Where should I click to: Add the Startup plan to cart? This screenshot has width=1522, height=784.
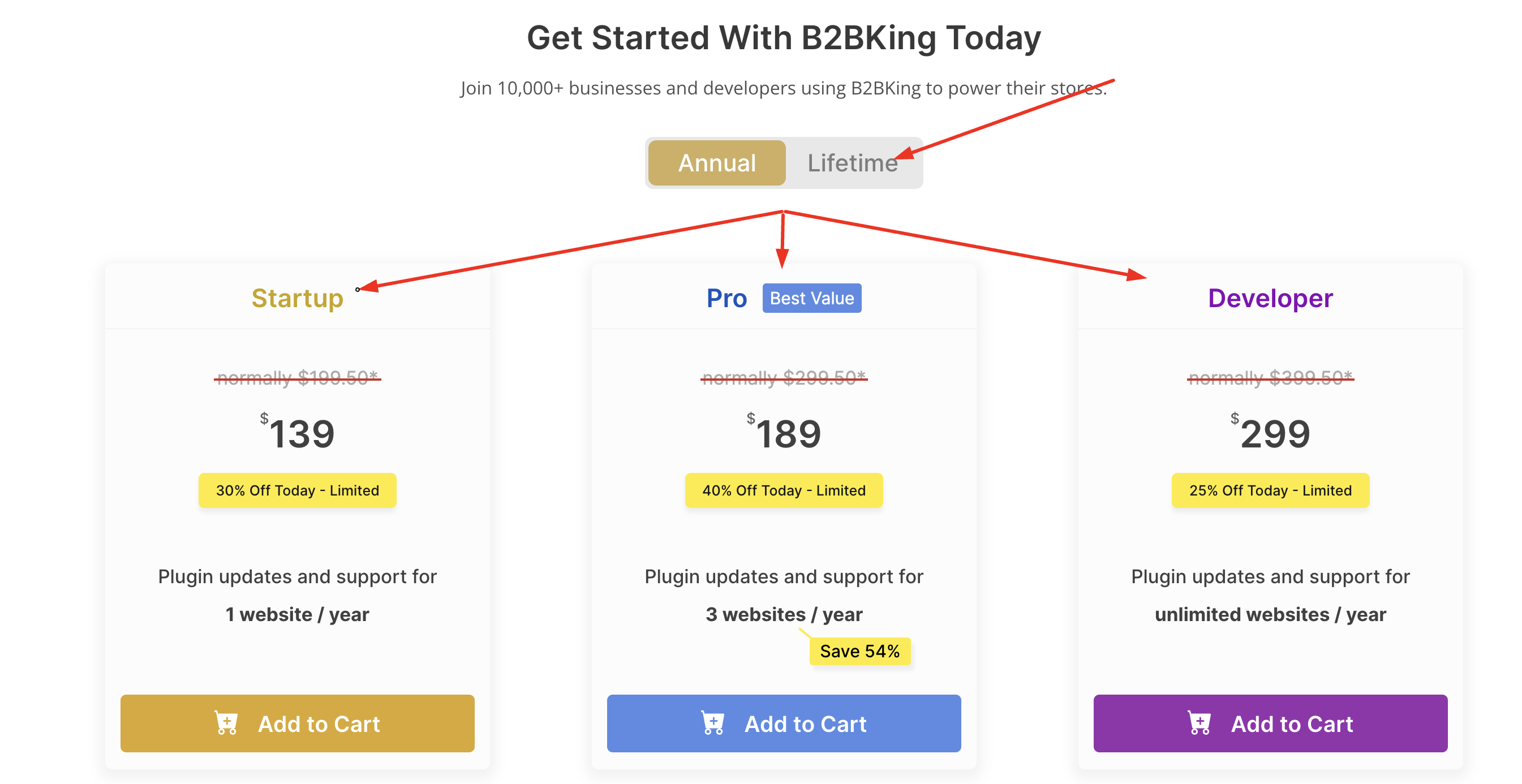tap(297, 723)
